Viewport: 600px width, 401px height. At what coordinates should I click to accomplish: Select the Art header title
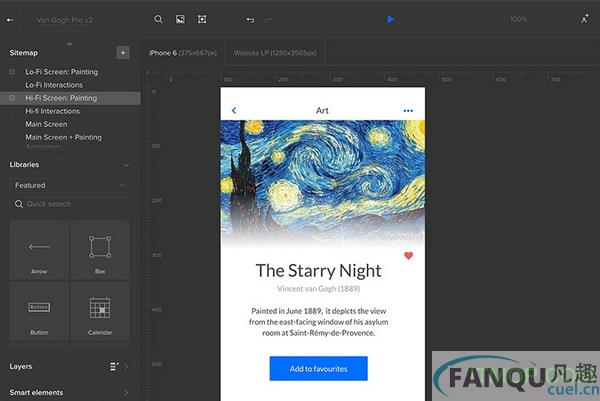coord(322,110)
